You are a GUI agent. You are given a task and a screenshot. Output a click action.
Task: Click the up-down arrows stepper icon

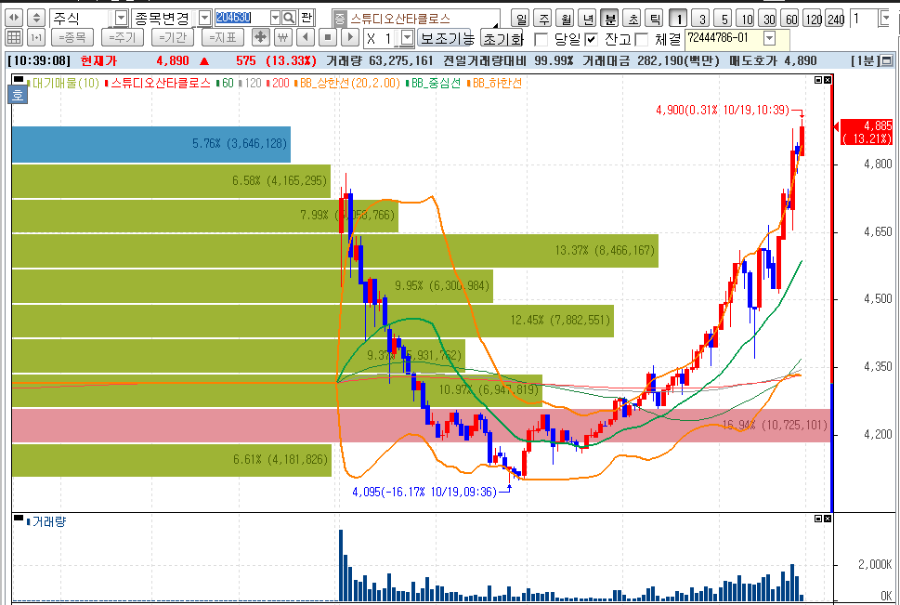point(36,18)
